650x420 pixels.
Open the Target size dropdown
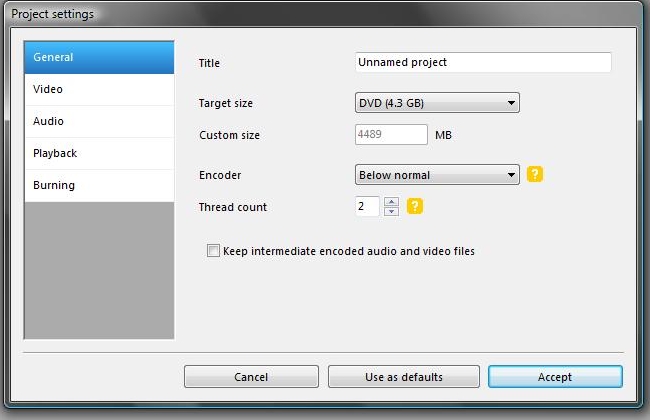[437, 103]
